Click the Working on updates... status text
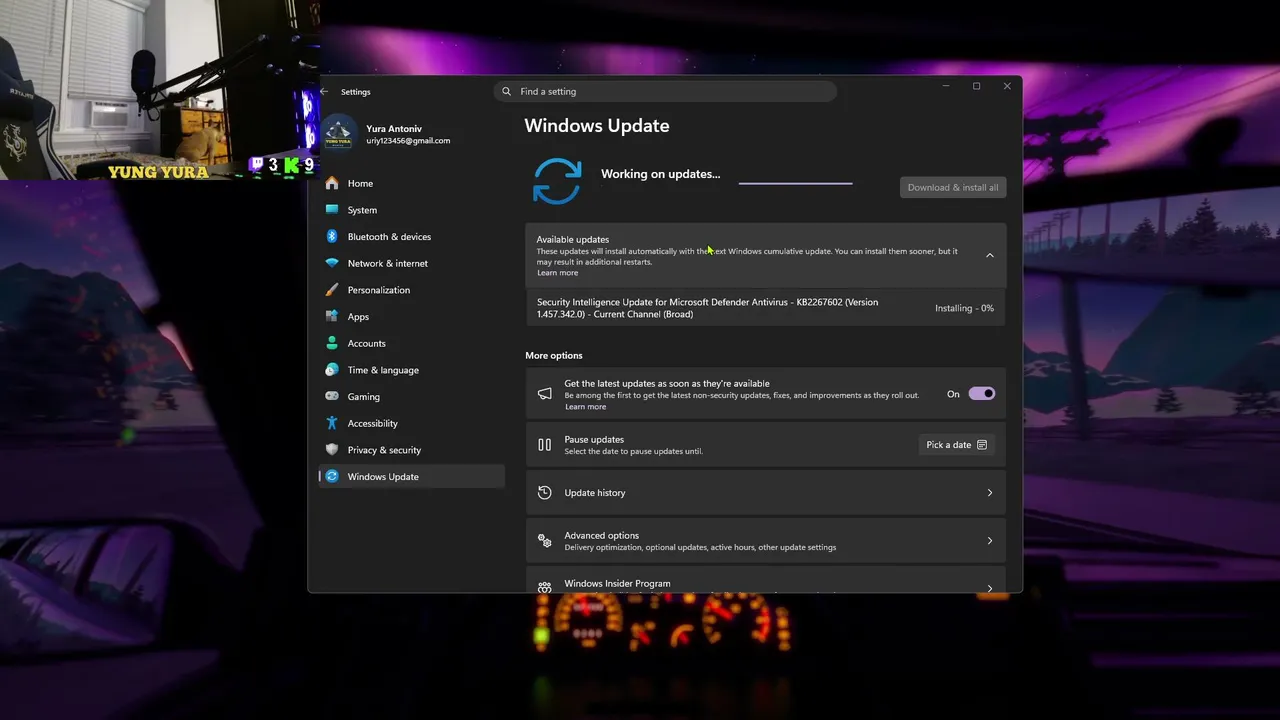1280x720 pixels. coord(660,174)
